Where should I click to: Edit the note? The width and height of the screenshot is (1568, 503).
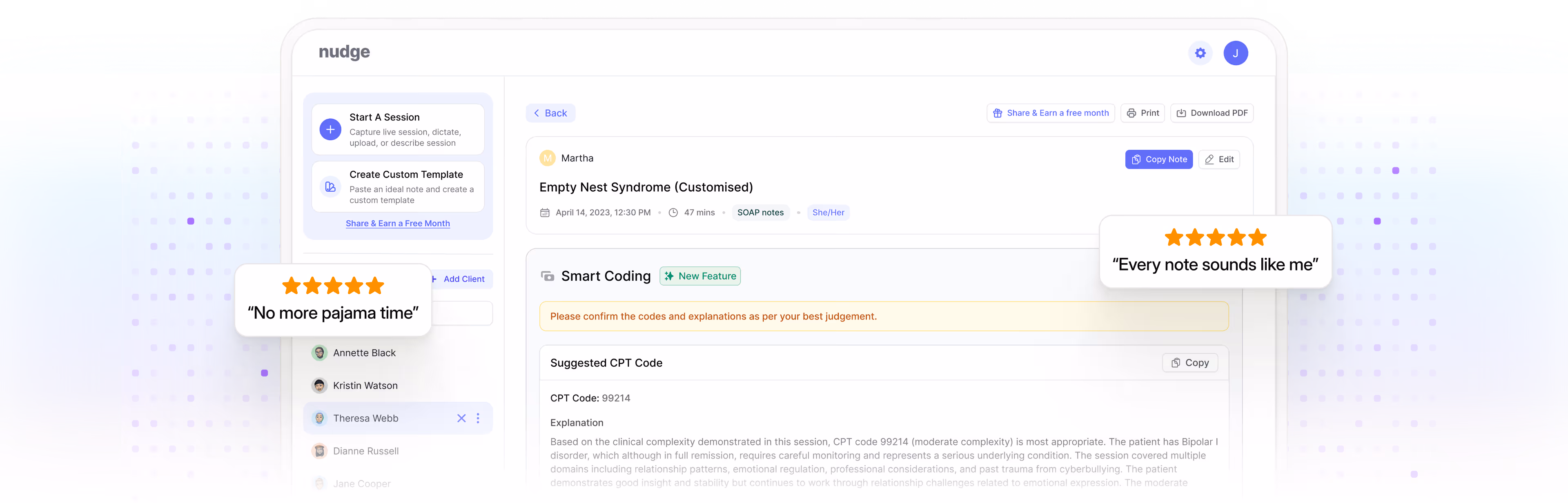click(1218, 160)
